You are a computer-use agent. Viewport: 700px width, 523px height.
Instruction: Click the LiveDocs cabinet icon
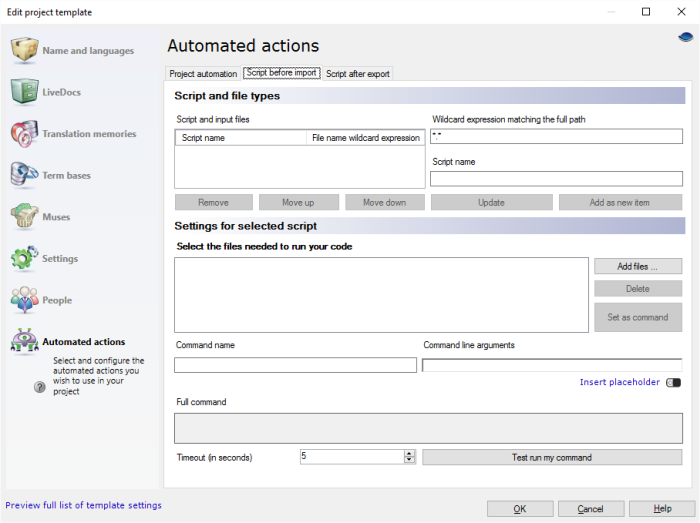(25, 92)
